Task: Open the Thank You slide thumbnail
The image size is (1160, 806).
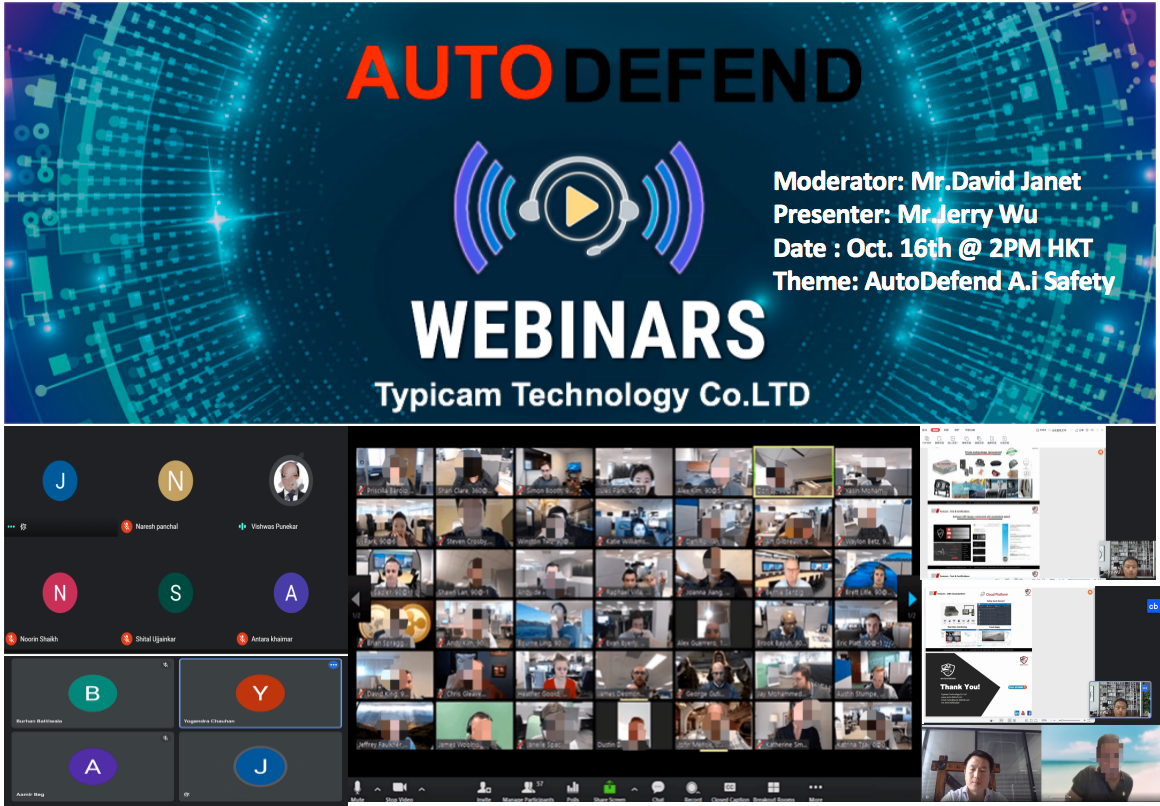Action: click(978, 685)
